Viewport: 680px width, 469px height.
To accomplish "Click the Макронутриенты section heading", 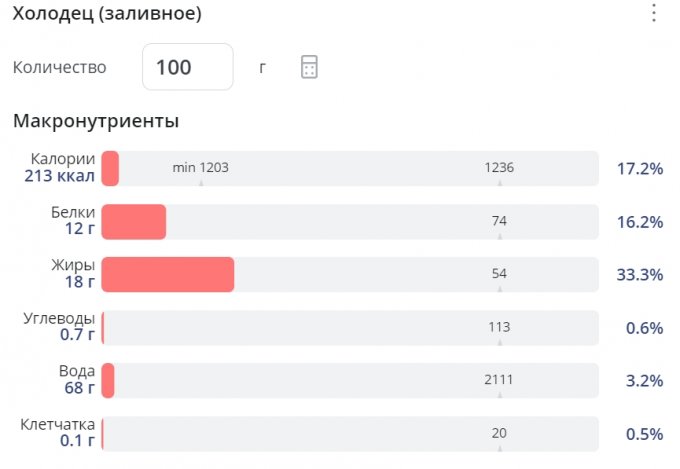I will [96, 122].
